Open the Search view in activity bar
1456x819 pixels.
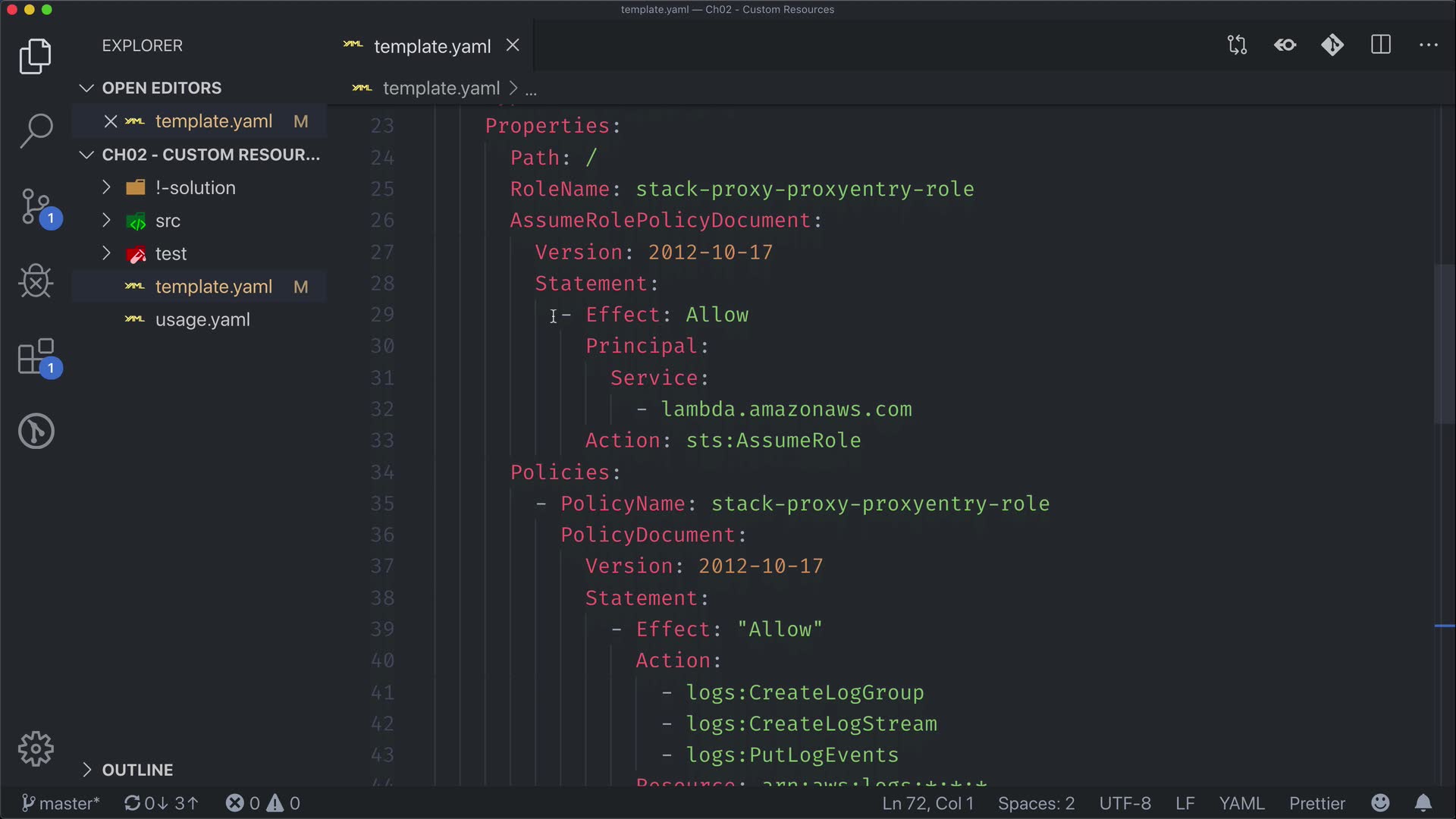click(36, 130)
